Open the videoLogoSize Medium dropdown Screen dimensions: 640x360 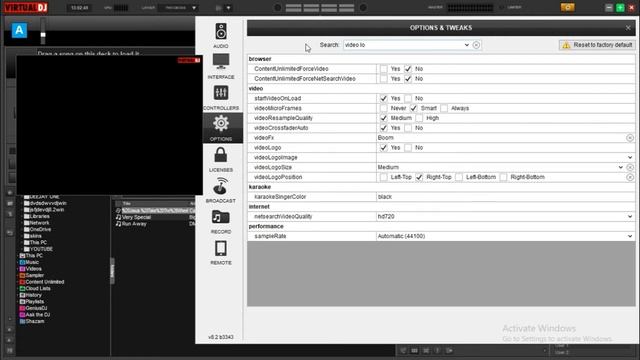pyautogui.click(x=620, y=167)
